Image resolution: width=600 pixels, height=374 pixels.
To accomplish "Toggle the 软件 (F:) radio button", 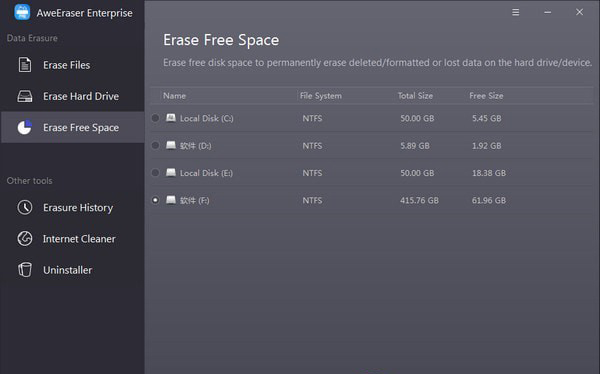I will [x=155, y=200].
